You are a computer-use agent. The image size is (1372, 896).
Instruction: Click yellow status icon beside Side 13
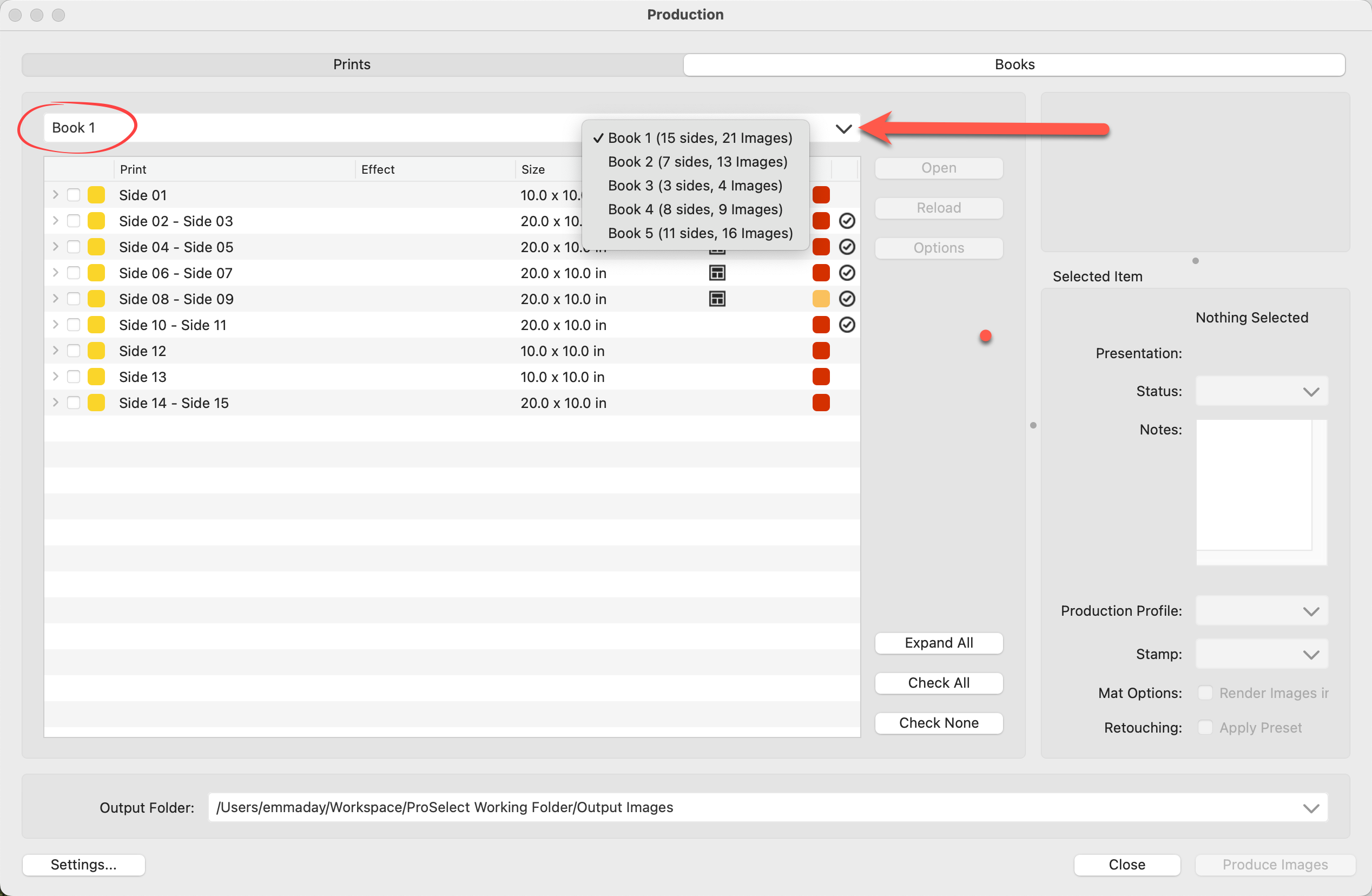point(96,377)
